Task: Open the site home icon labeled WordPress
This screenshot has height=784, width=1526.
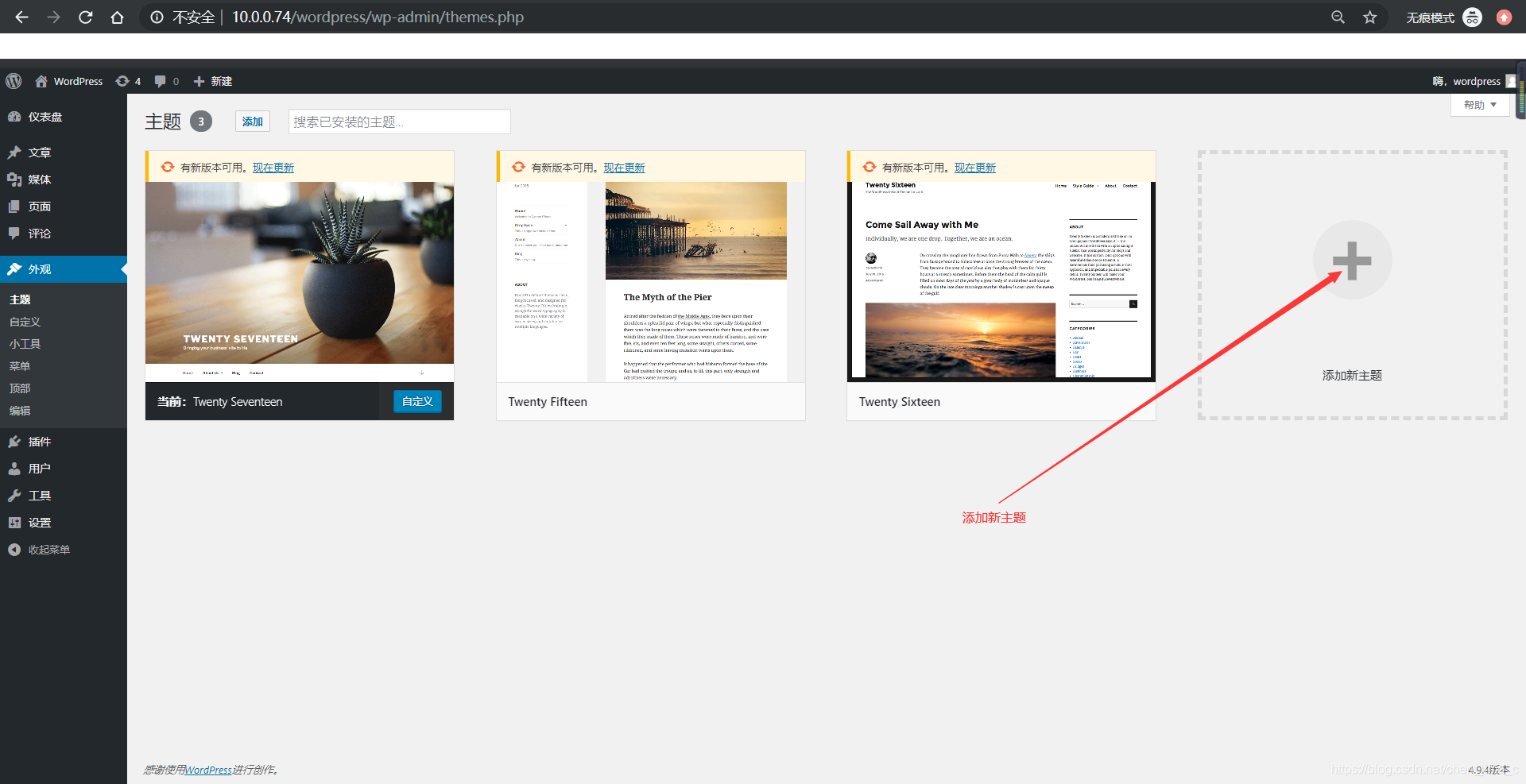Action: tap(68, 81)
